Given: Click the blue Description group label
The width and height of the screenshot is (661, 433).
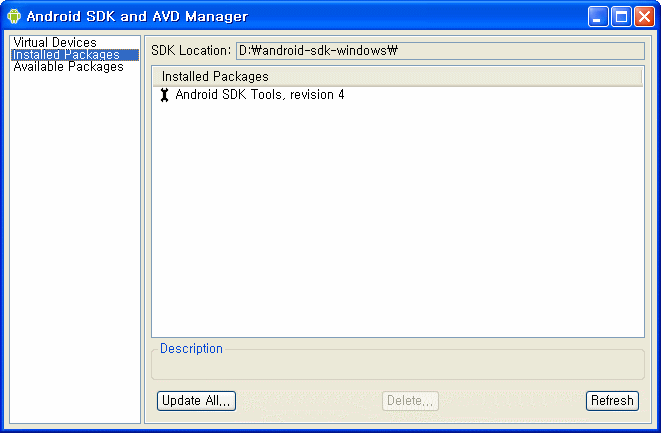Looking at the screenshot, I should pos(191,349).
